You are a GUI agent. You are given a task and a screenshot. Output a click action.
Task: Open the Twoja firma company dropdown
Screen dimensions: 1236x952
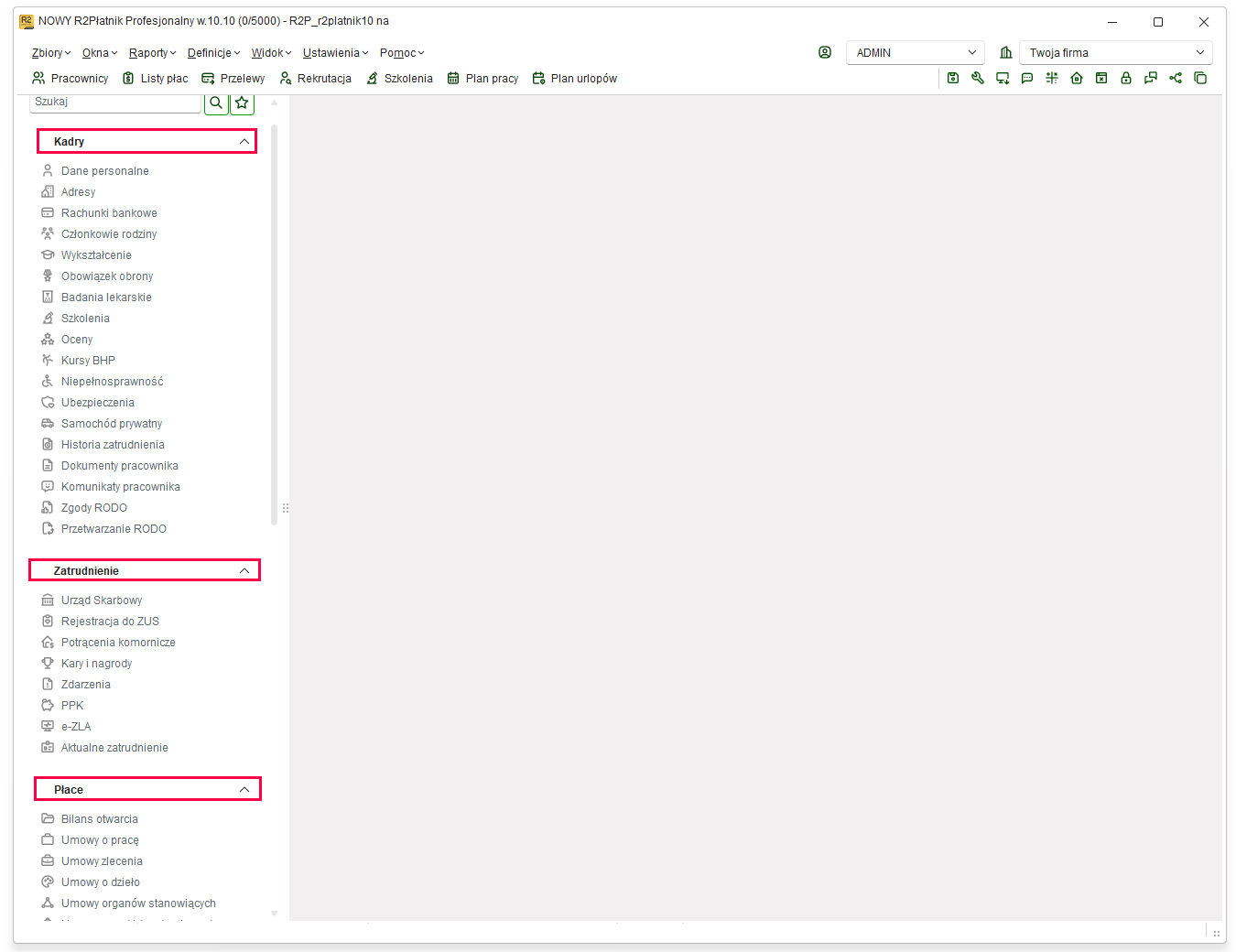(1116, 53)
